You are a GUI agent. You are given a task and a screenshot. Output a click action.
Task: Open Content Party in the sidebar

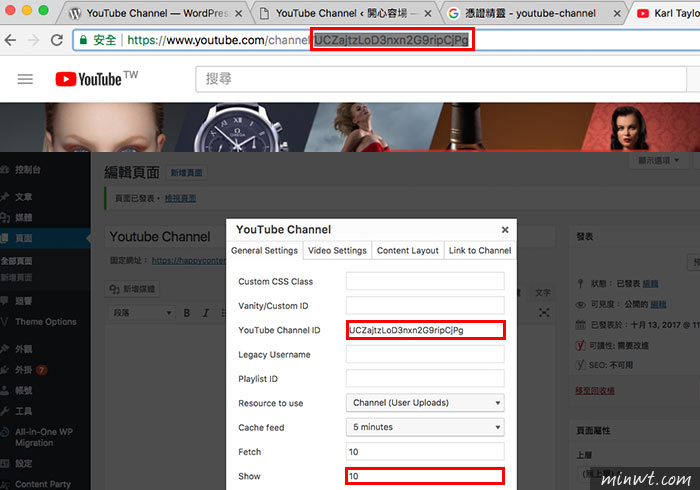(x=45, y=484)
